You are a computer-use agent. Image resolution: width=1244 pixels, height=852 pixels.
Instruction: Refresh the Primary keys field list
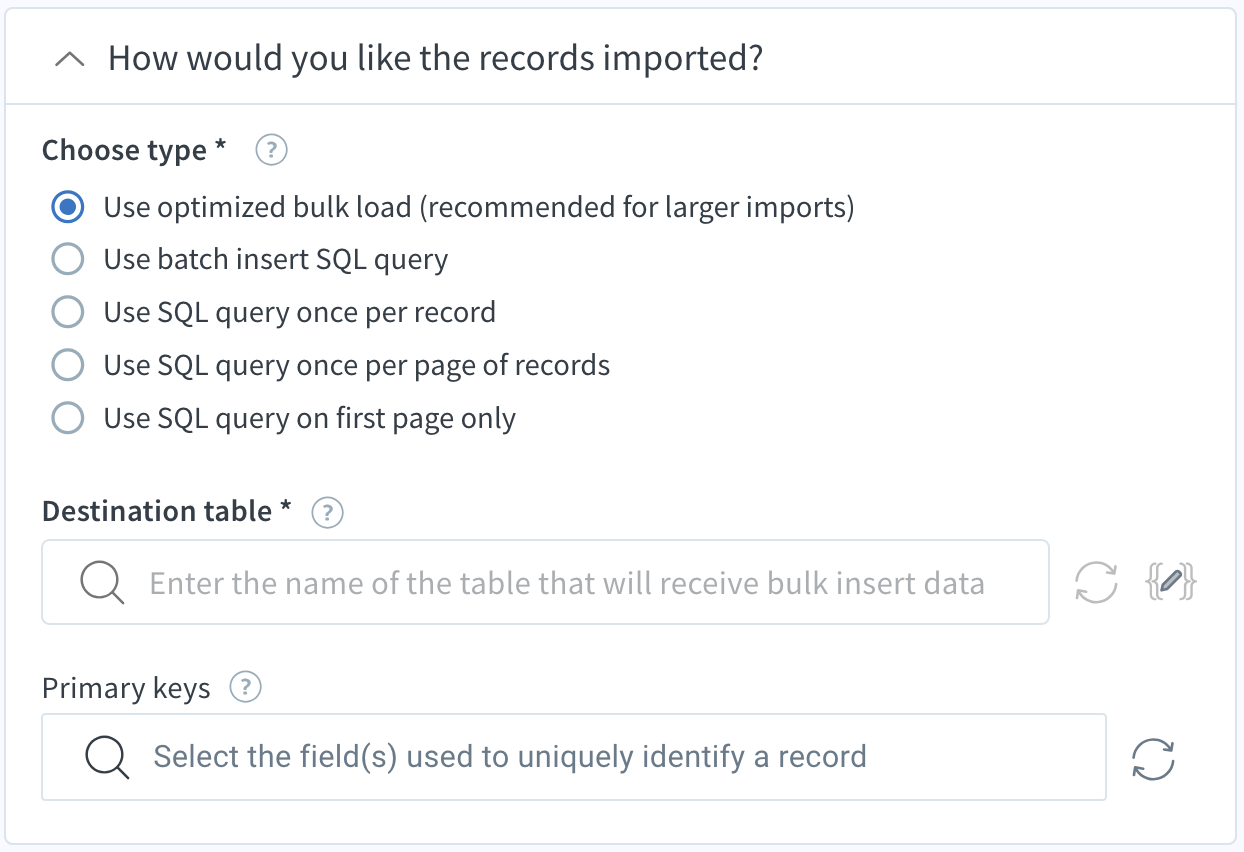[1152, 758]
